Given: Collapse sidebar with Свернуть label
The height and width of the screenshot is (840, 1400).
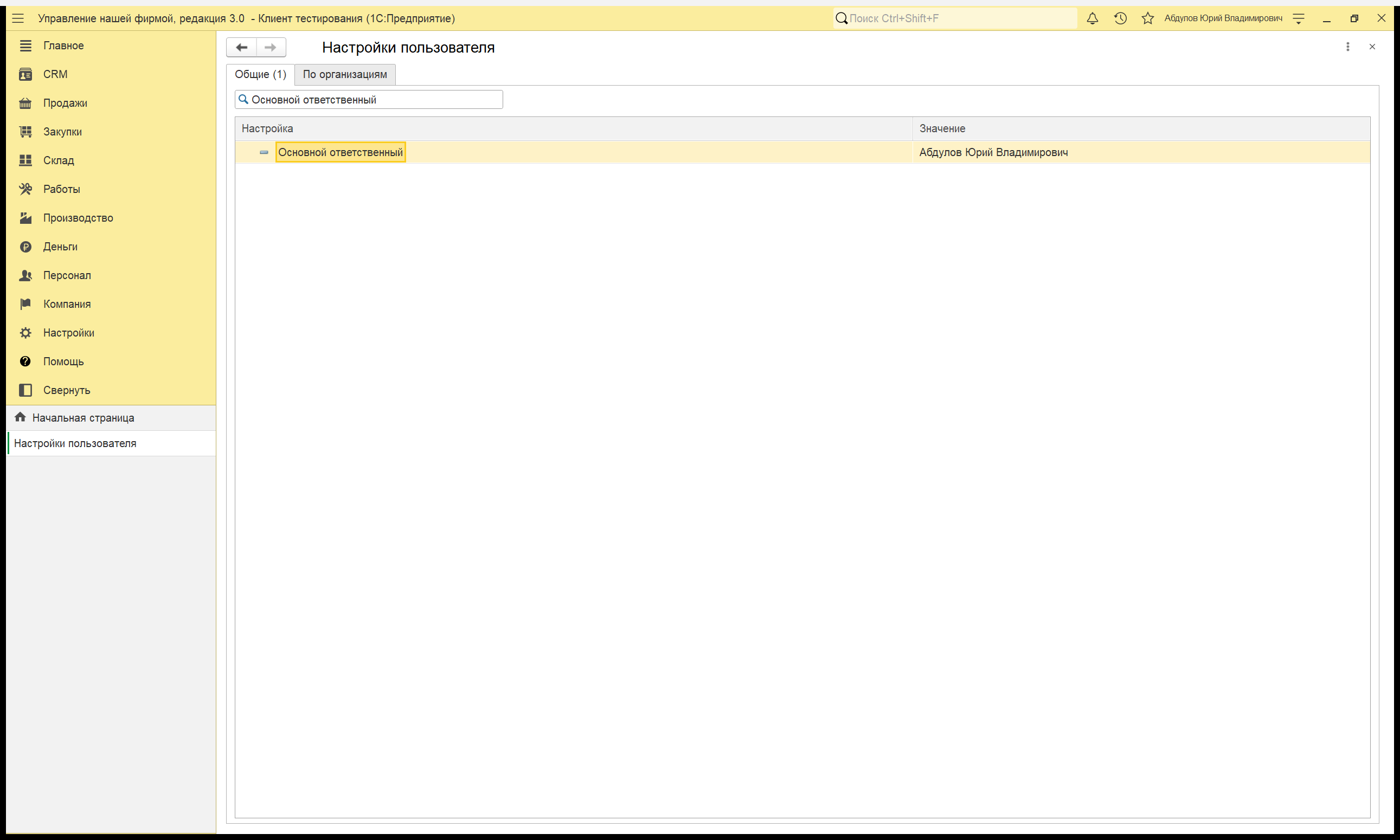Looking at the screenshot, I should [66, 390].
